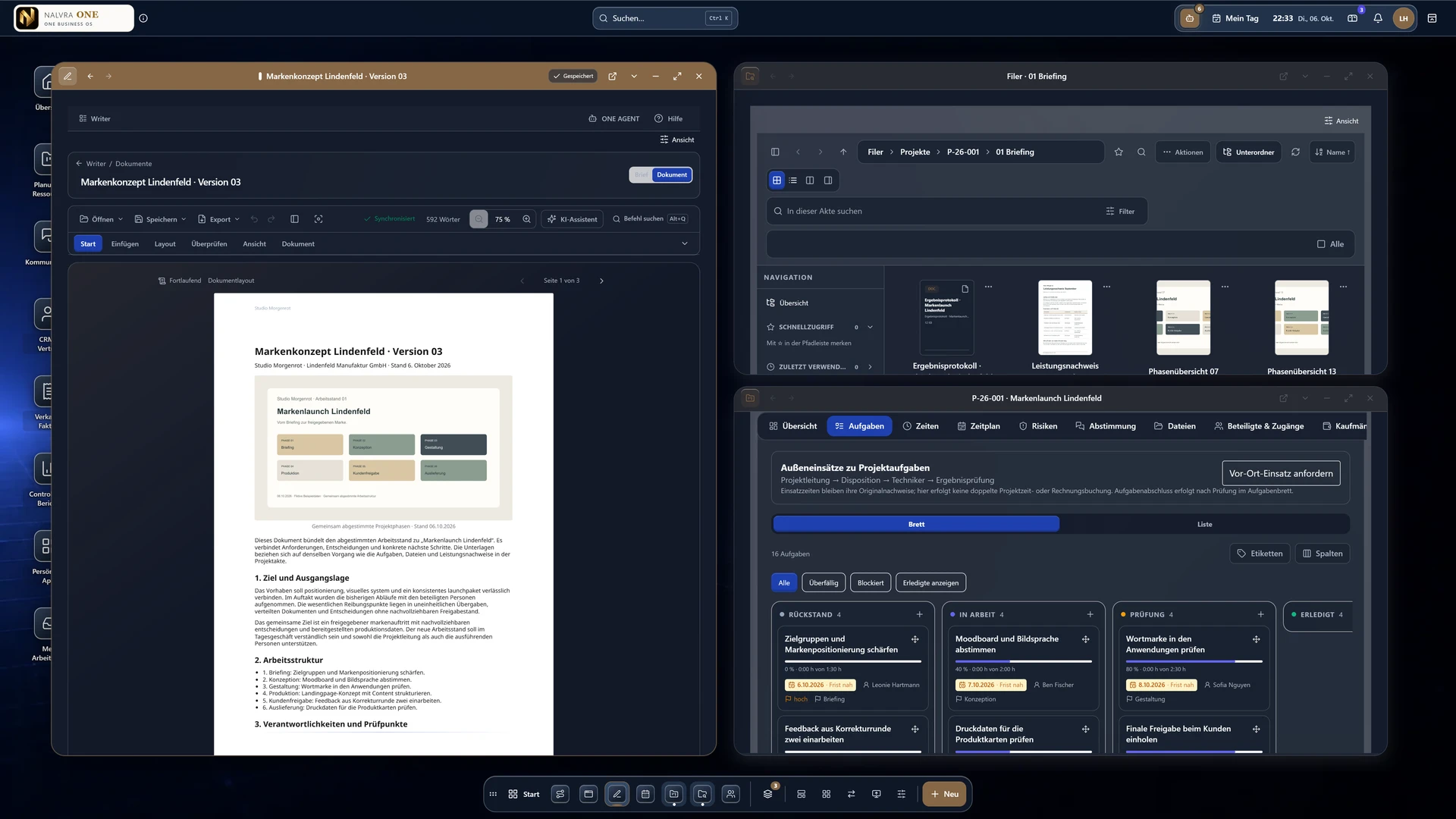Expand the Speichern dropdown
Viewport: 1456px width, 819px height.
coord(160,219)
